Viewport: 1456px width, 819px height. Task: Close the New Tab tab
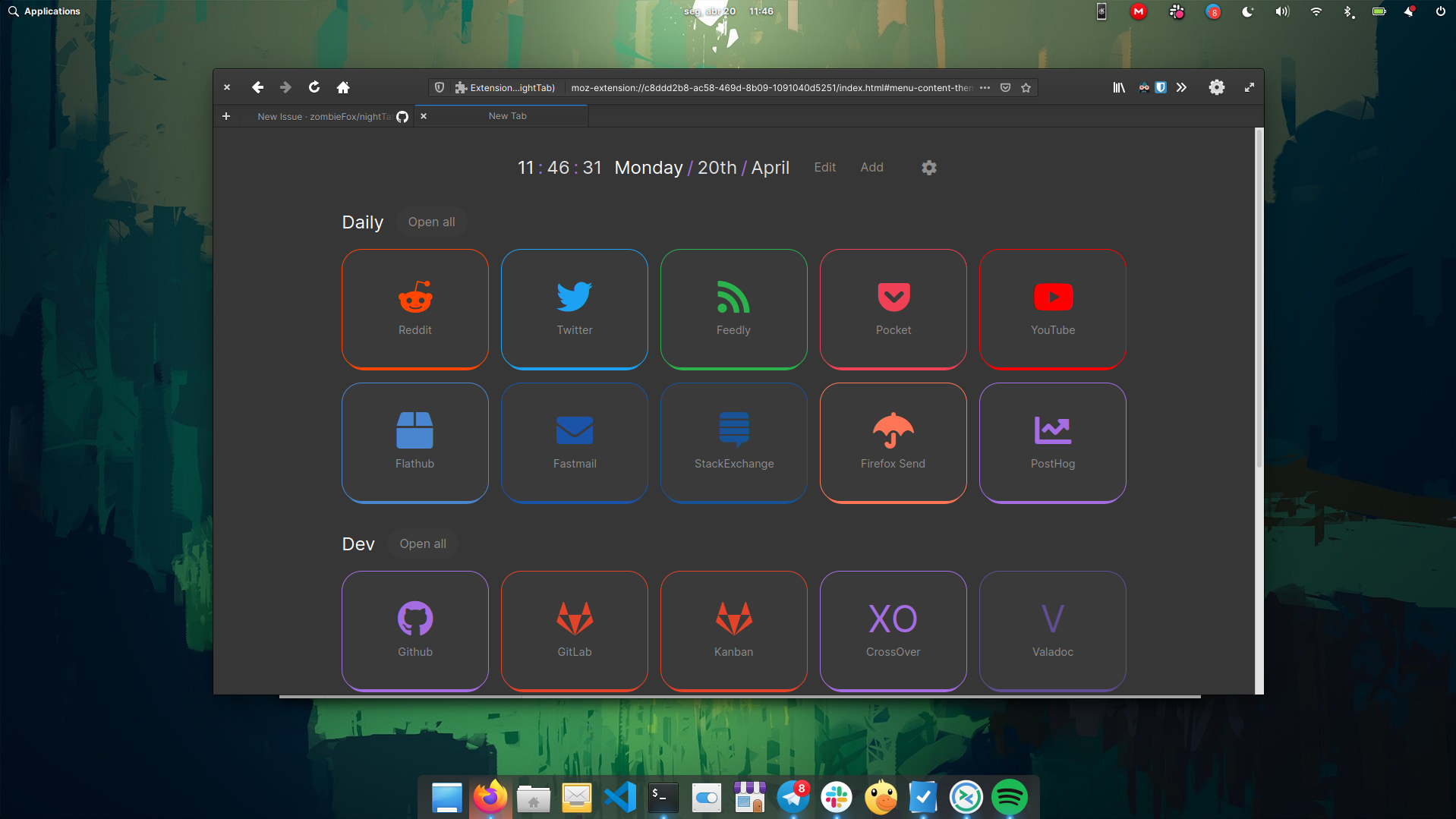(x=424, y=116)
